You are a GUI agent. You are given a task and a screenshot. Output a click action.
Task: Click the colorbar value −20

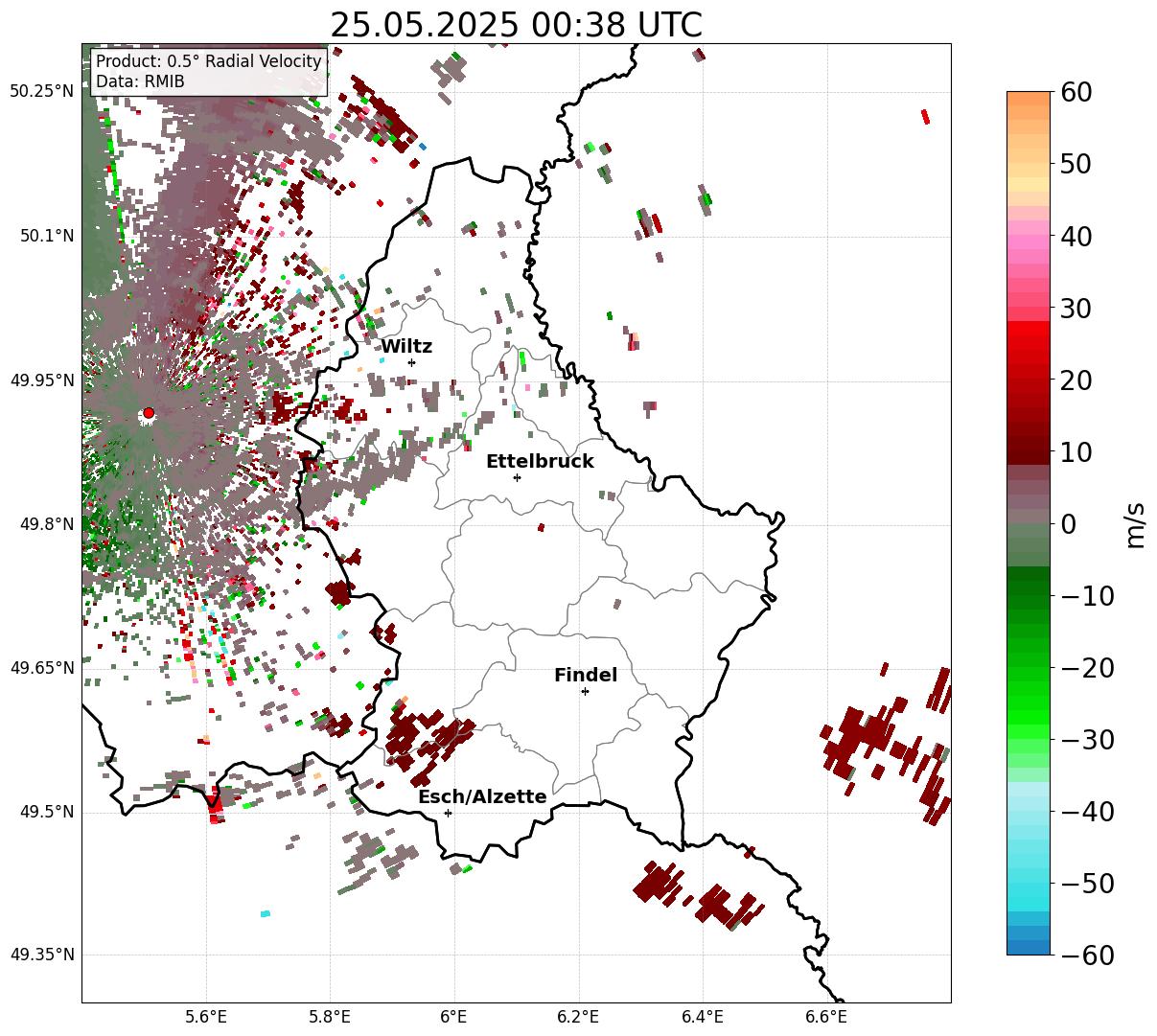(1087, 667)
